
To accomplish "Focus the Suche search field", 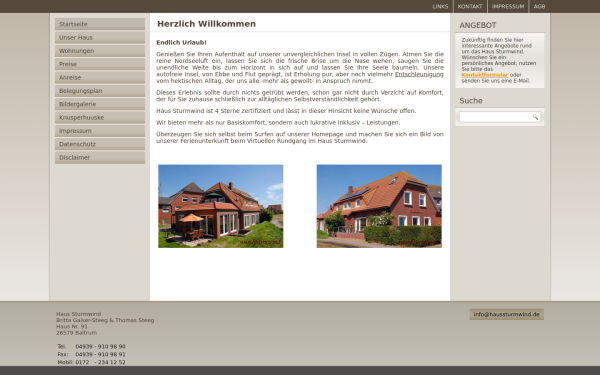I will click(x=496, y=117).
